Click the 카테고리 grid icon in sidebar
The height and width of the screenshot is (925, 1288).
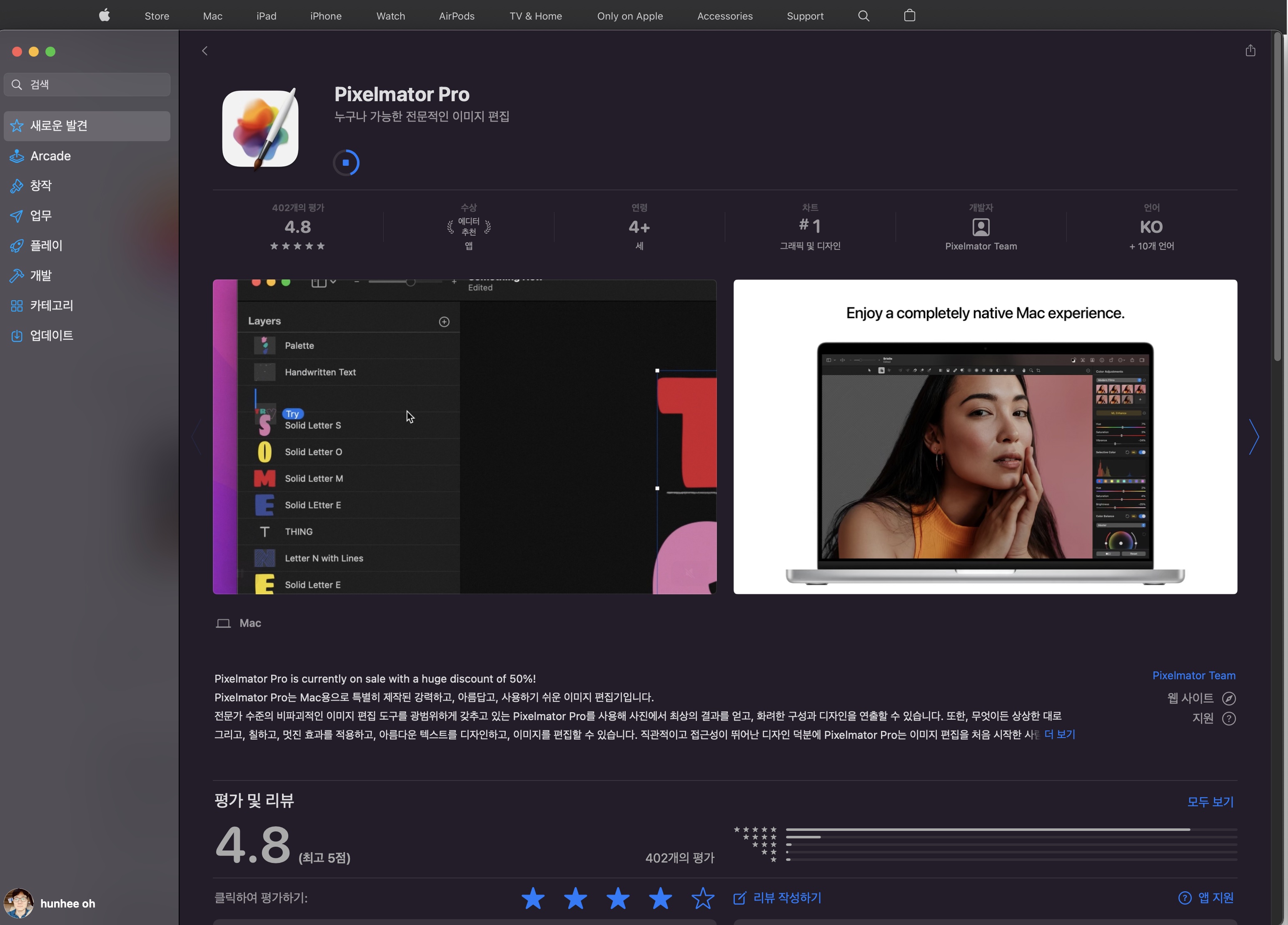(x=17, y=306)
